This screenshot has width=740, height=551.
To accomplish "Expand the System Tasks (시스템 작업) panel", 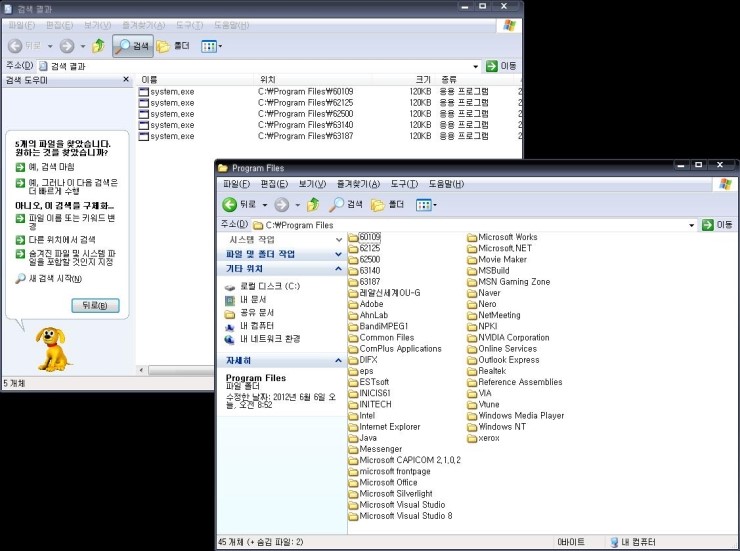I will click(x=338, y=240).
